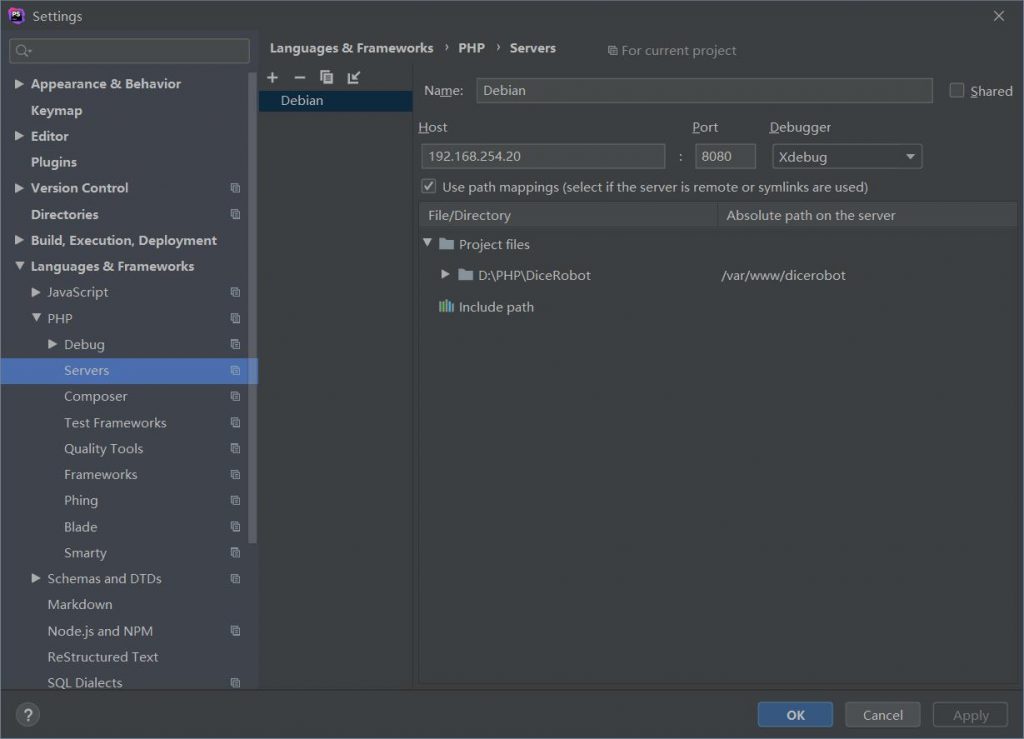Screen dimensions: 1024x739
Task: Open the Markdown settings page
Action: click(80, 605)
